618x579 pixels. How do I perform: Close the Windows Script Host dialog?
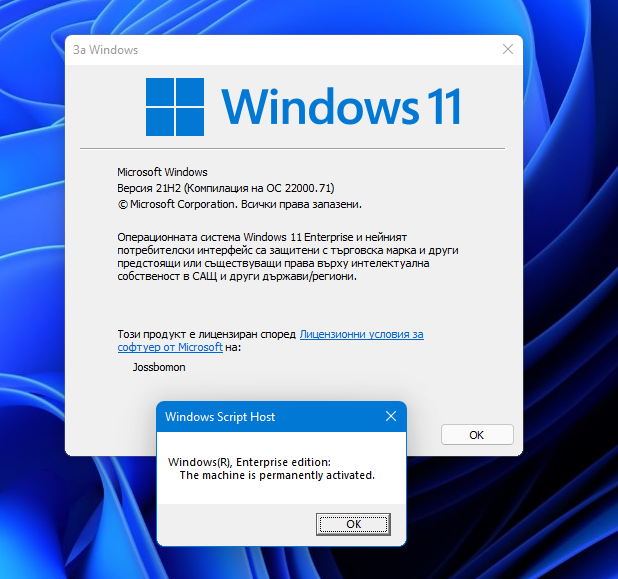point(391,416)
